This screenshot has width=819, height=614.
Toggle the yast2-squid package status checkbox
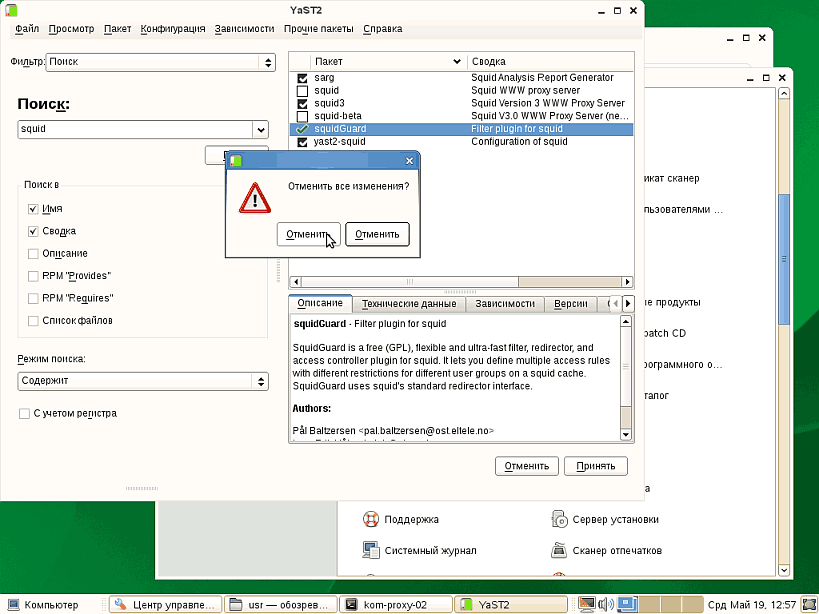[x=302, y=142]
